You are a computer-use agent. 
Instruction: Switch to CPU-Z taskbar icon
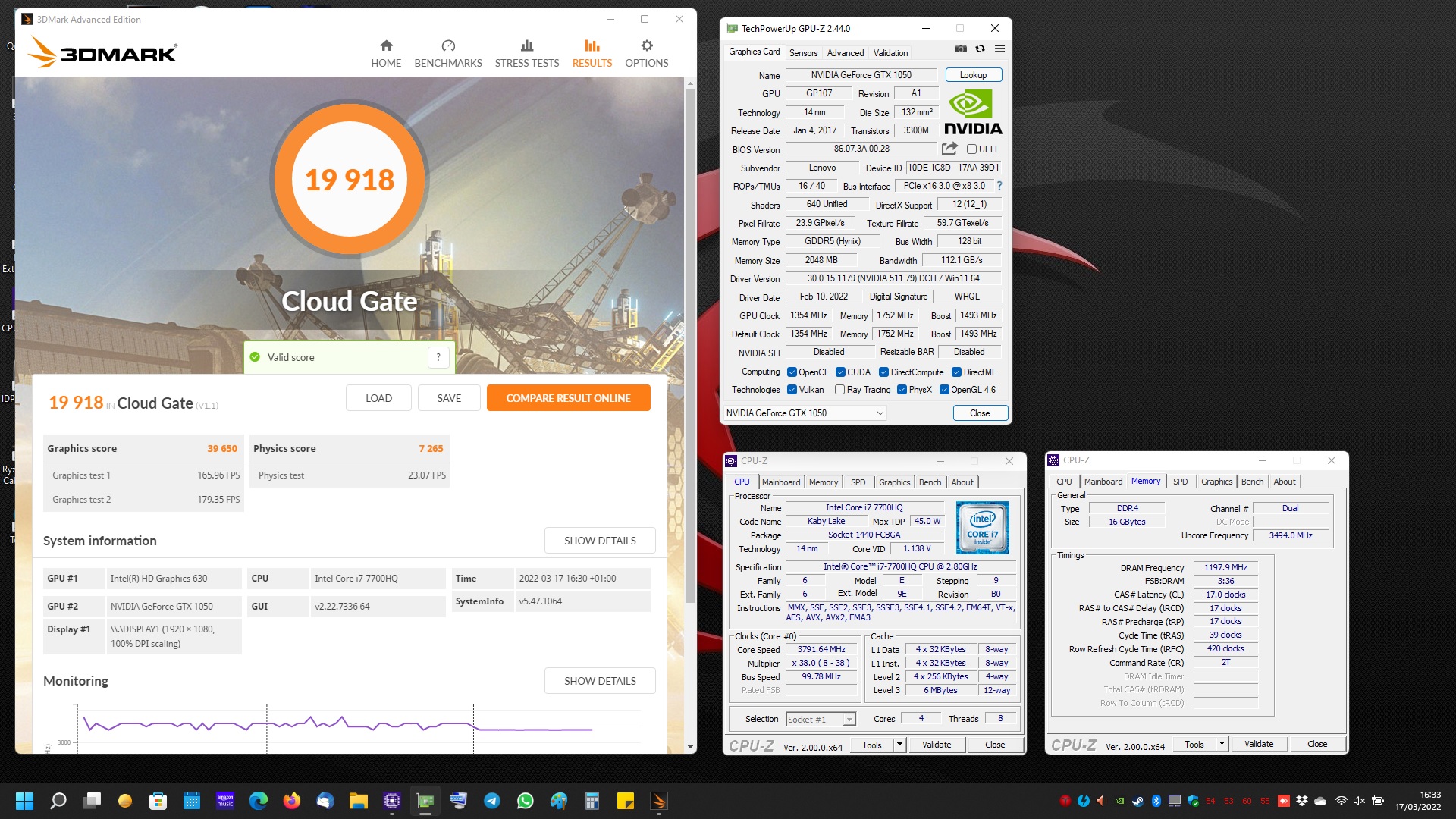click(x=391, y=801)
